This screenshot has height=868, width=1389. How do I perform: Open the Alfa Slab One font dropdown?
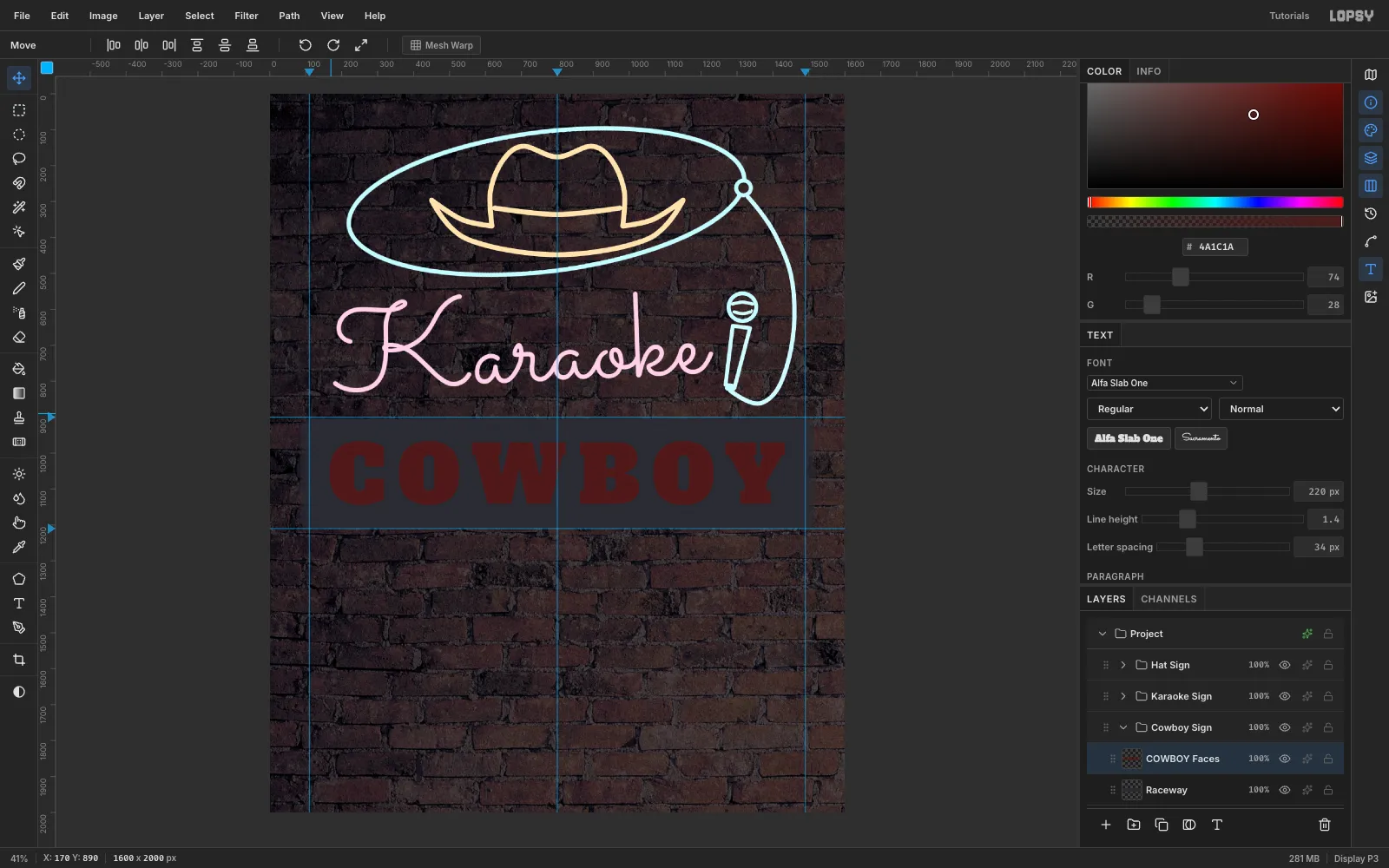[1164, 383]
